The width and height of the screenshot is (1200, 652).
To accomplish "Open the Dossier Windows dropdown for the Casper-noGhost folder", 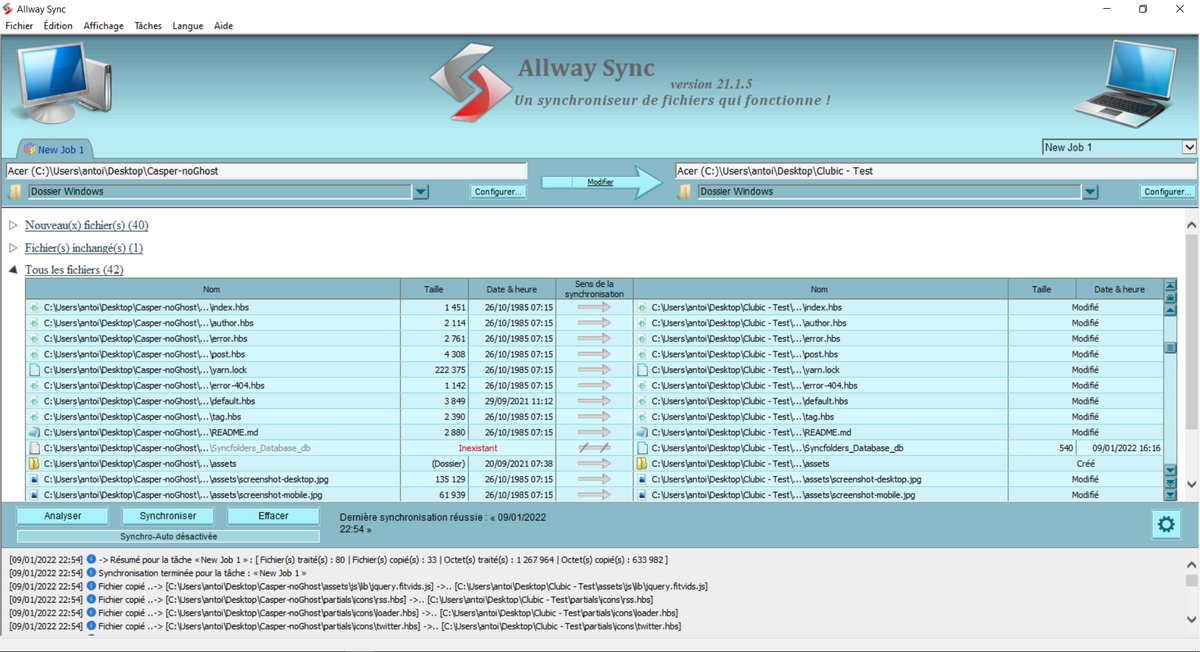I will (421, 192).
